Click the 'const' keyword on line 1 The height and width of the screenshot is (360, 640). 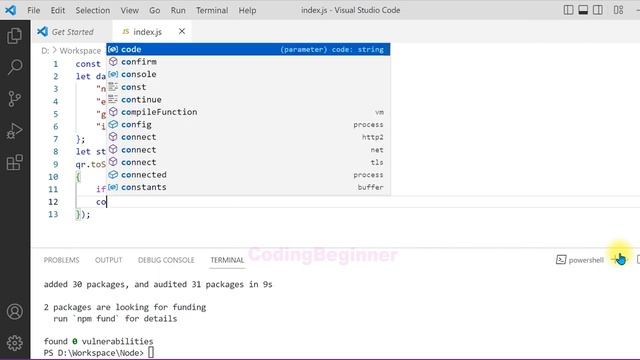tap(88, 64)
